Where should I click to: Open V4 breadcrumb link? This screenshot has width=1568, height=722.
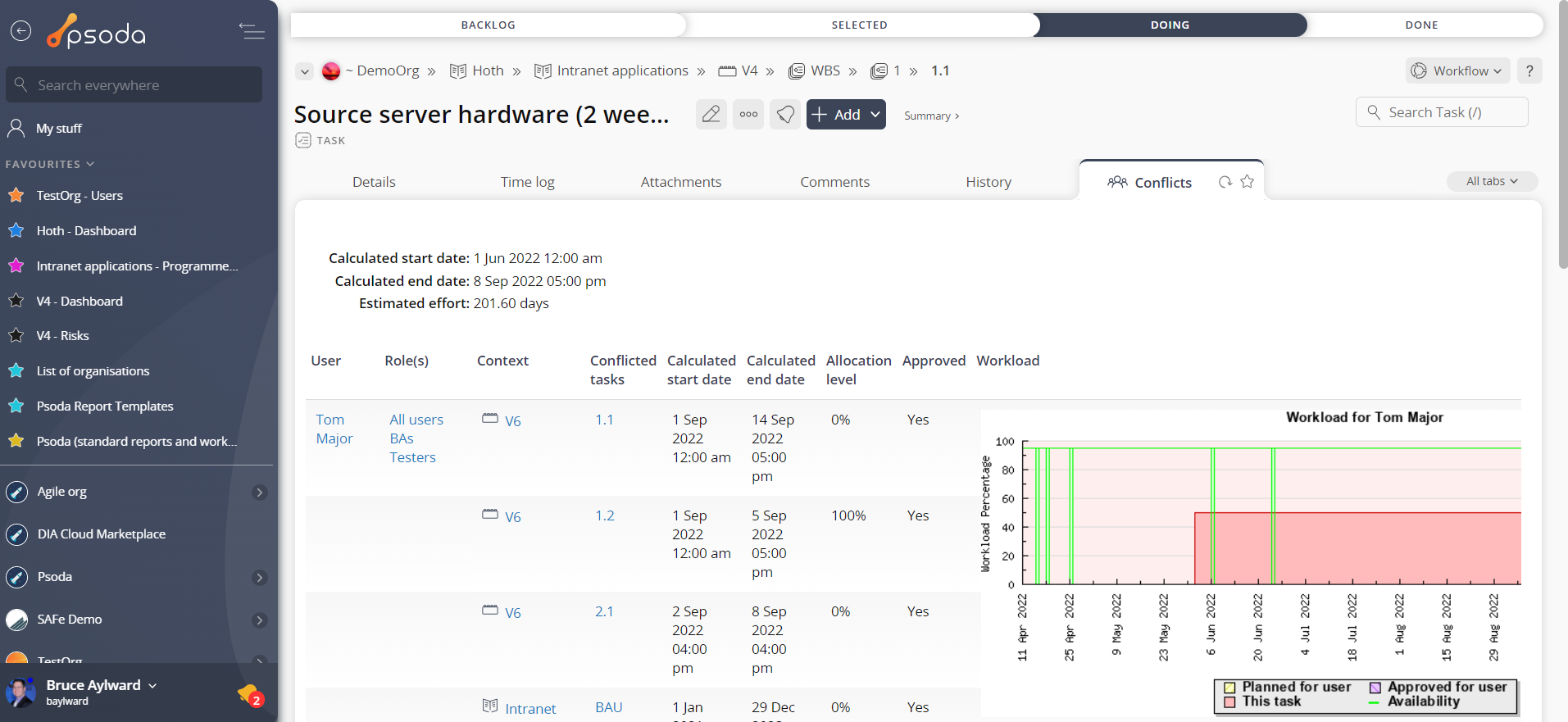point(749,70)
